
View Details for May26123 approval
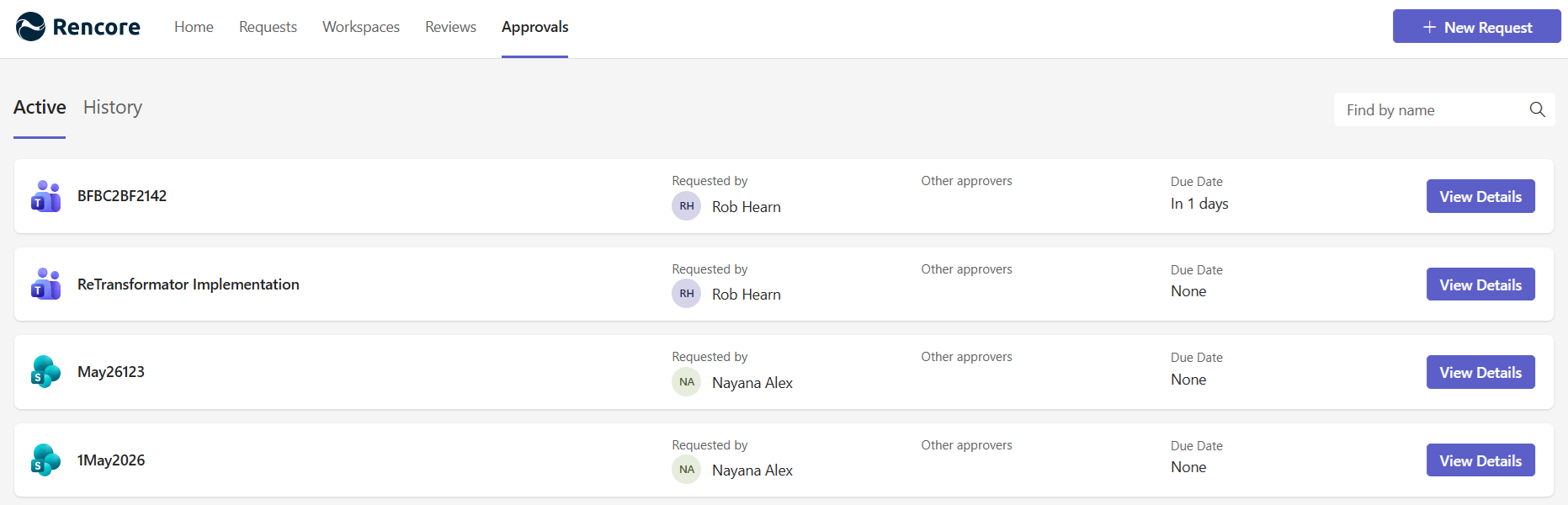coord(1480,372)
